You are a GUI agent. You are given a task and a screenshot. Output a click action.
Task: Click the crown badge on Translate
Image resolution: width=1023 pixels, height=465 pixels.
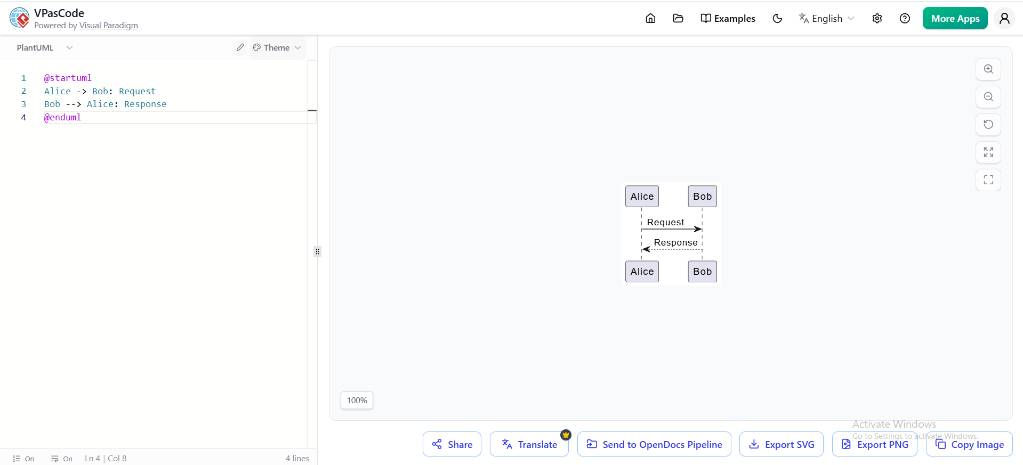click(x=566, y=434)
